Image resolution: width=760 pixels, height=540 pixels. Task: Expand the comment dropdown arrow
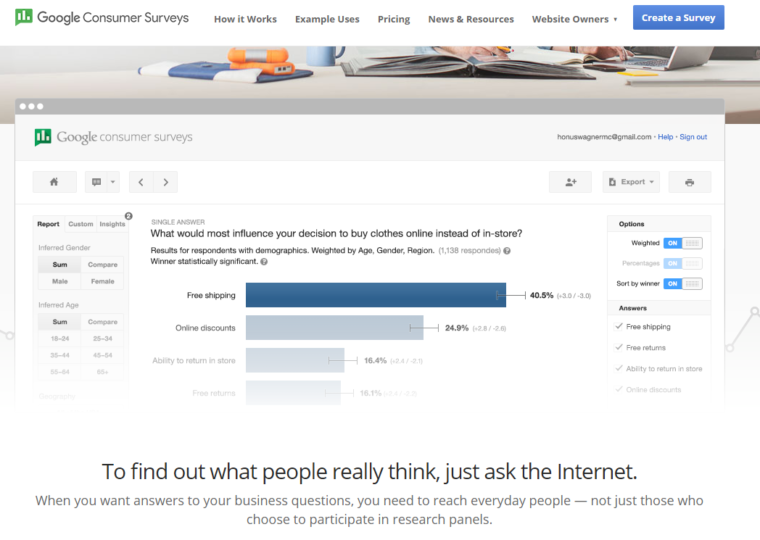(113, 182)
